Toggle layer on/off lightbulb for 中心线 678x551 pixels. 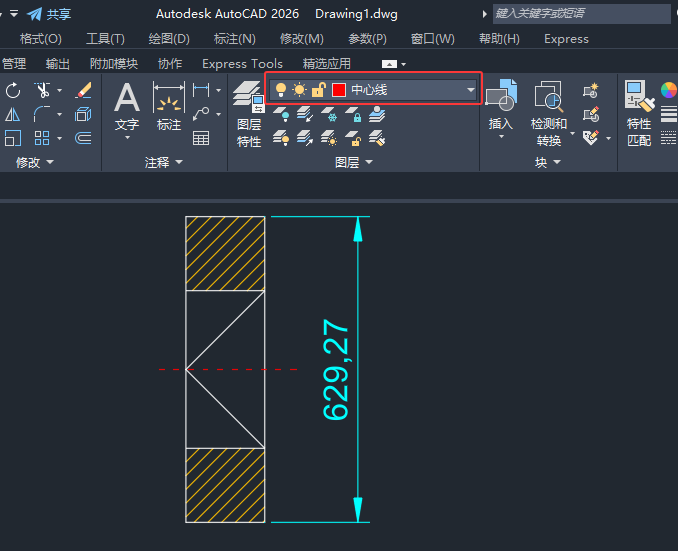[x=281, y=90]
